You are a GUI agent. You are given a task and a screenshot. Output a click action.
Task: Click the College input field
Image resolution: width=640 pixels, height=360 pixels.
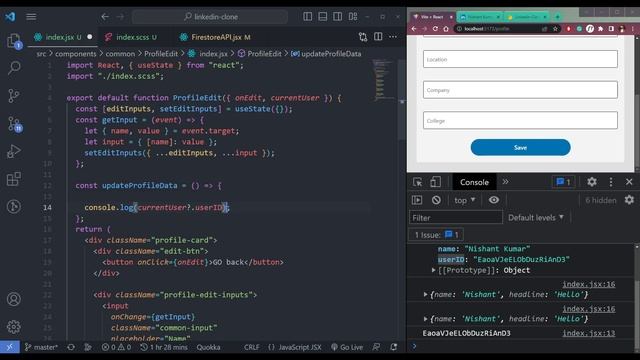coord(520,120)
